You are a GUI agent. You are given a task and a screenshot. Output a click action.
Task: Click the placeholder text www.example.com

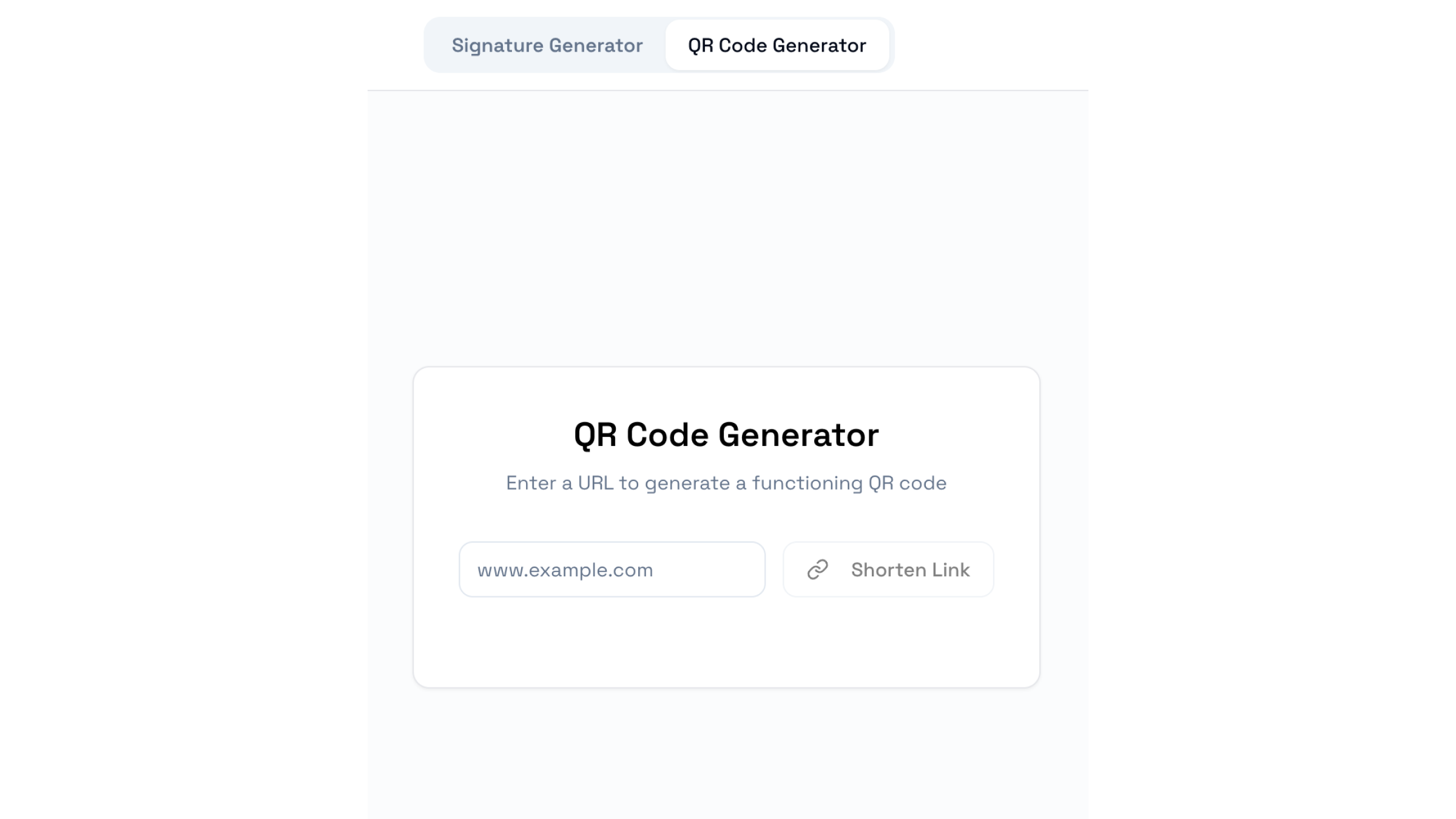(x=565, y=570)
